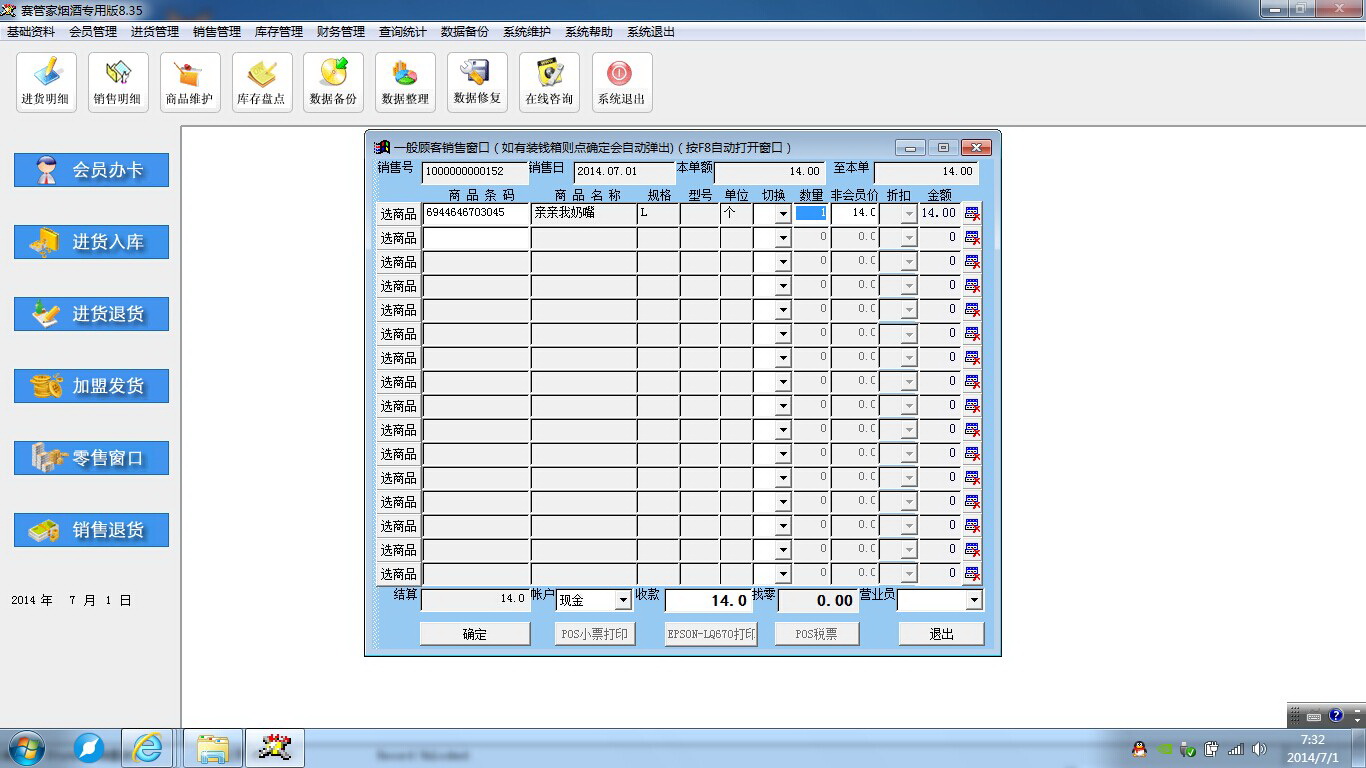This screenshot has width=1366, height=768.
Task: Click the volume speaker tray icon
Action: [1259, 748]
